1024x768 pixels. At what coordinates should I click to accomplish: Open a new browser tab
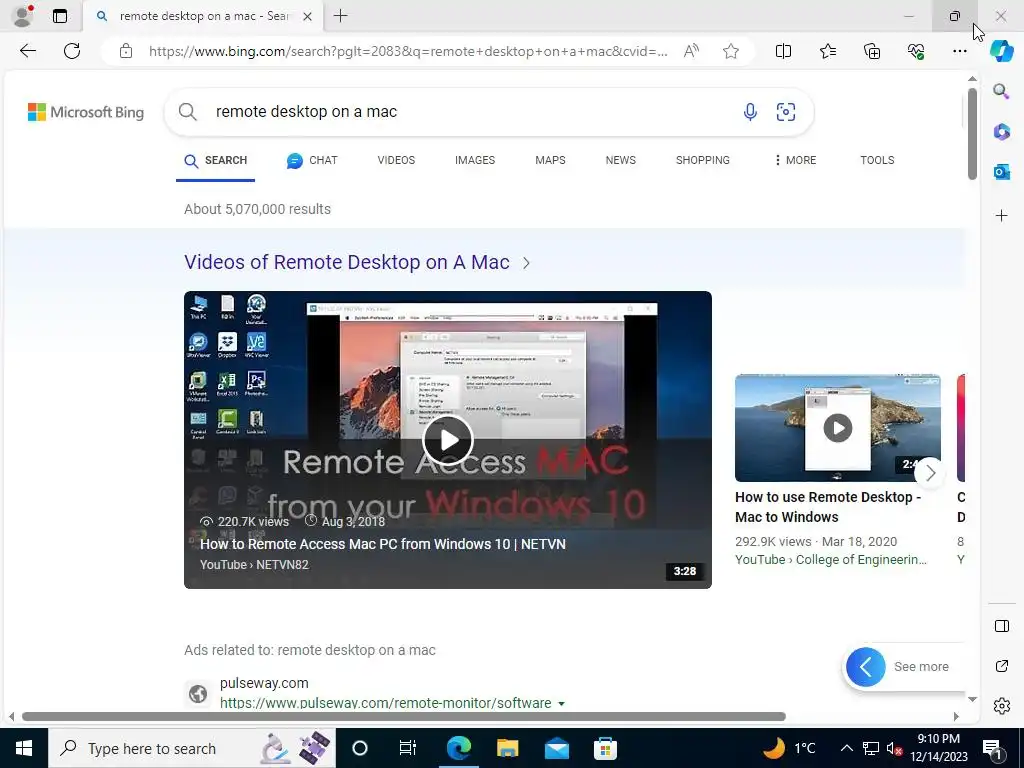pos(340,16)
